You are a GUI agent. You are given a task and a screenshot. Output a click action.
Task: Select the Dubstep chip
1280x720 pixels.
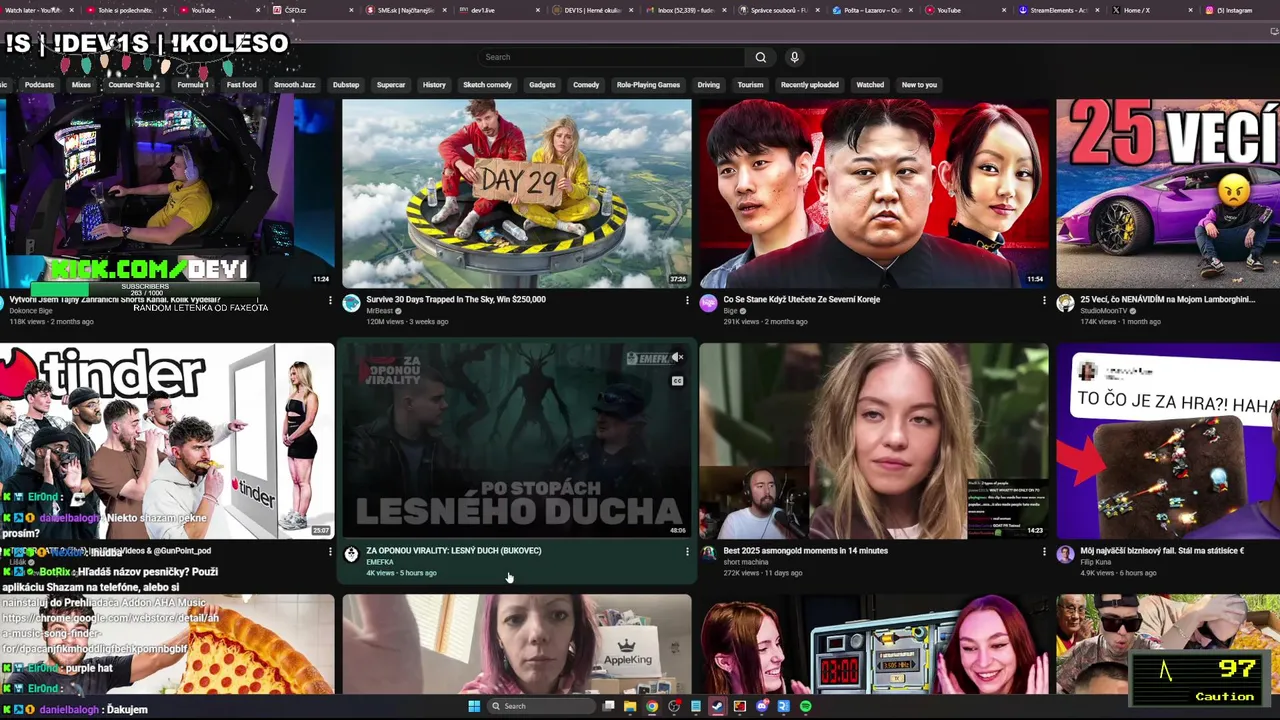click(346, 85)
